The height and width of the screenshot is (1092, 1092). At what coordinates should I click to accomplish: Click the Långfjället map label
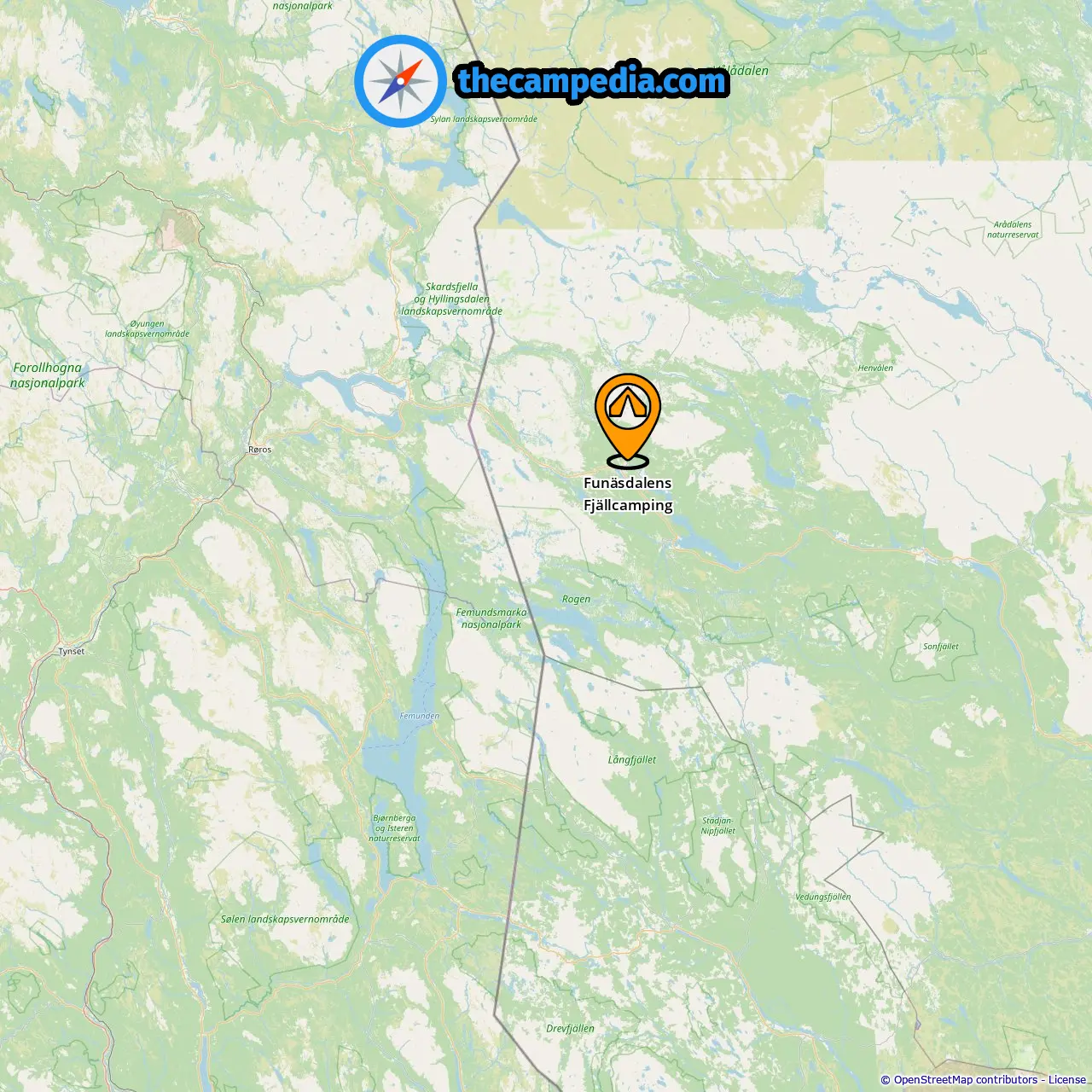pos(632,759)
